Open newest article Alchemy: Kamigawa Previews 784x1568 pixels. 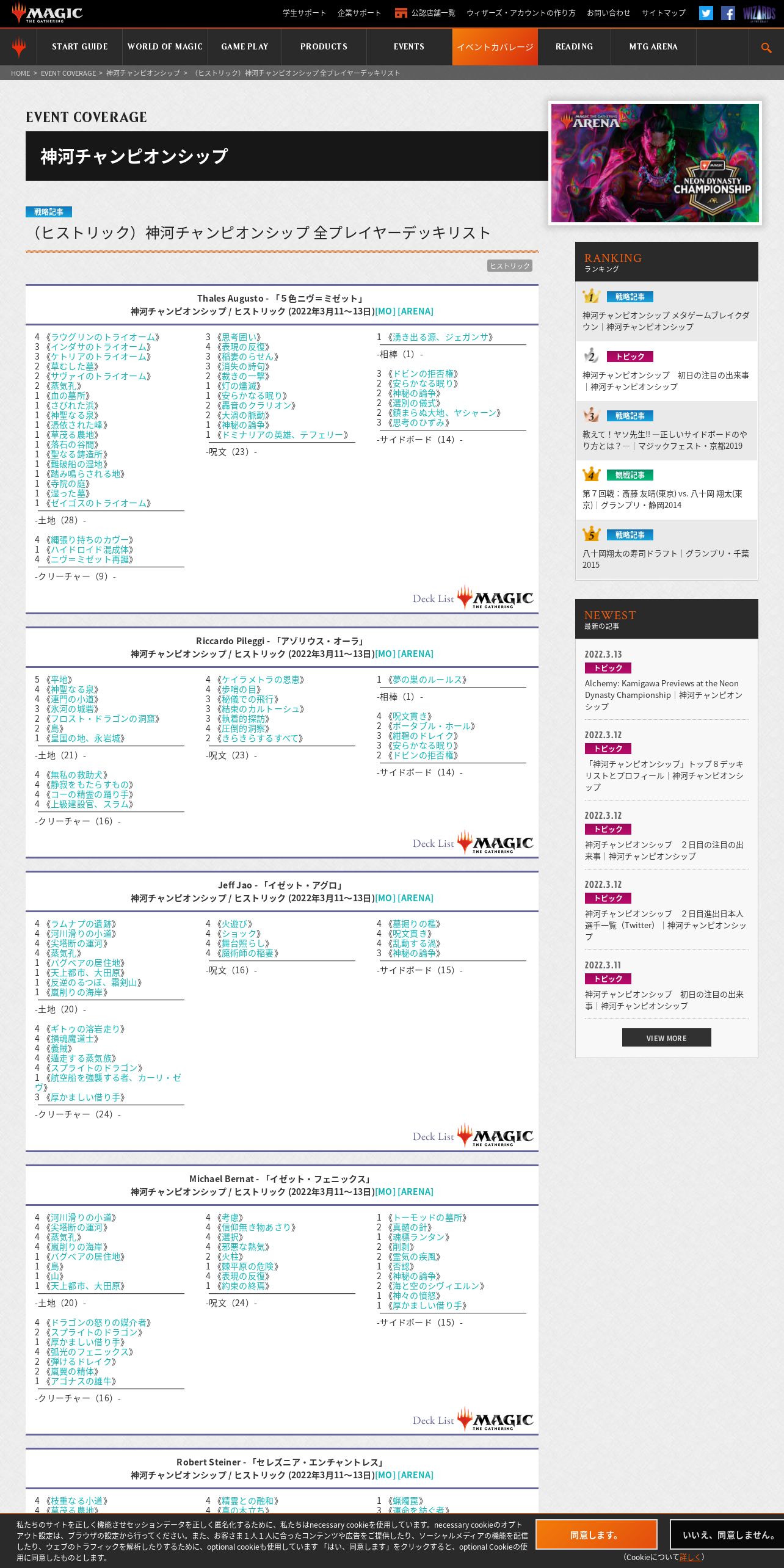pos(664,695)
